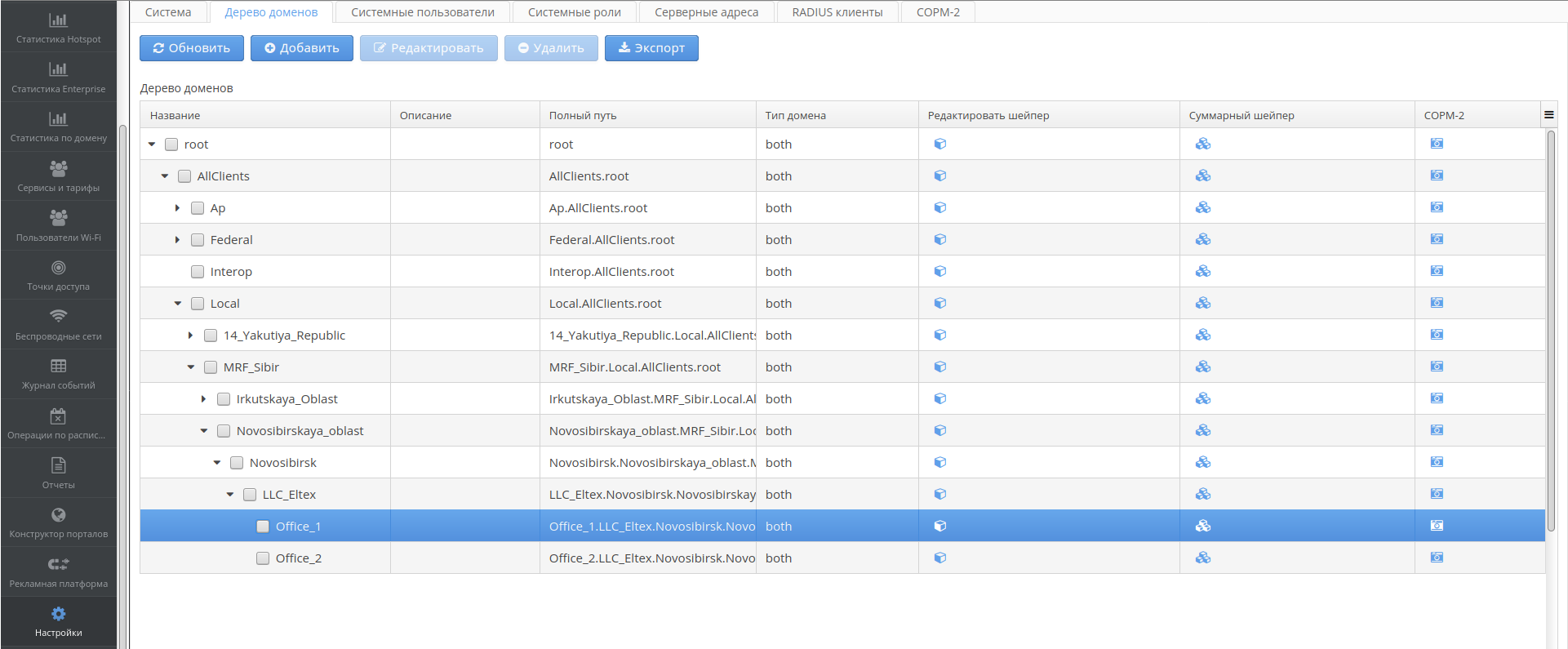The width and height of the screenshot is (1568, 649).
Task: View summary shaper for Local row
Action: coord(1203,303)
